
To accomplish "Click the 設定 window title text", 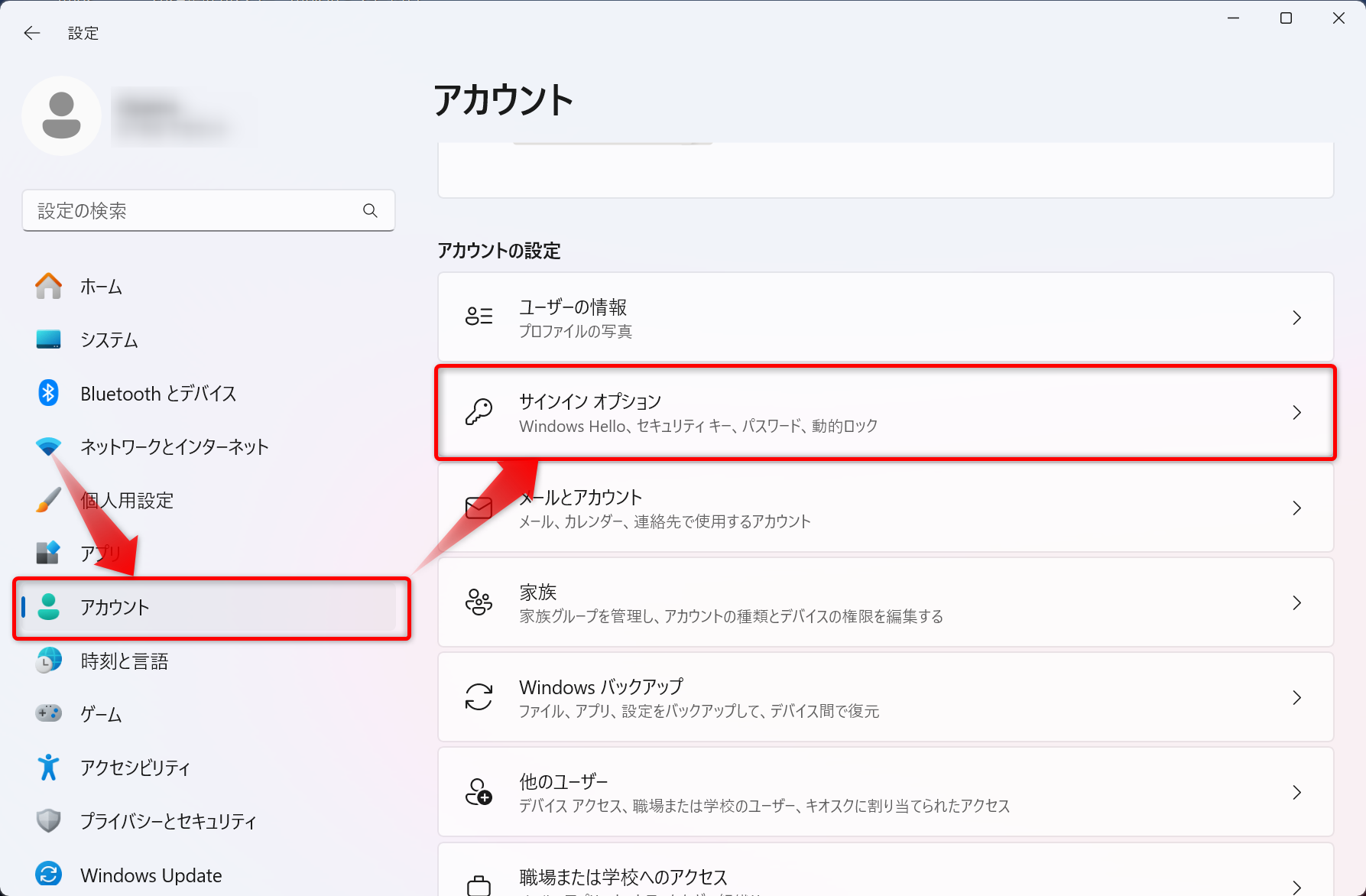I will 83,33.
